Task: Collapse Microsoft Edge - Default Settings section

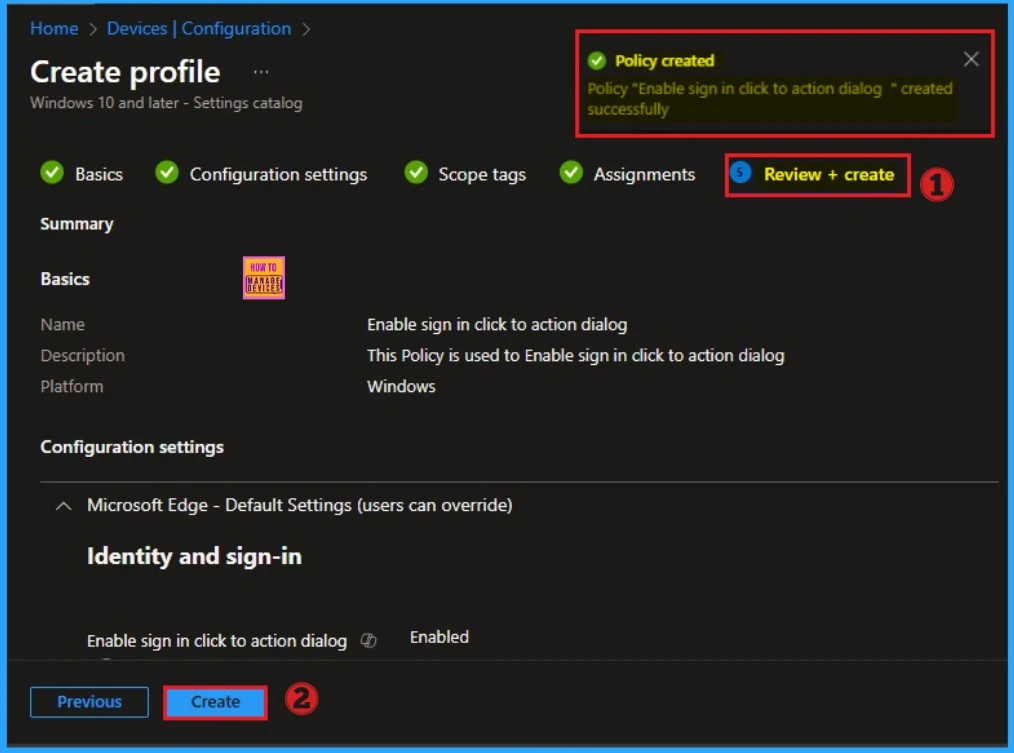Action: coord(63,506)
